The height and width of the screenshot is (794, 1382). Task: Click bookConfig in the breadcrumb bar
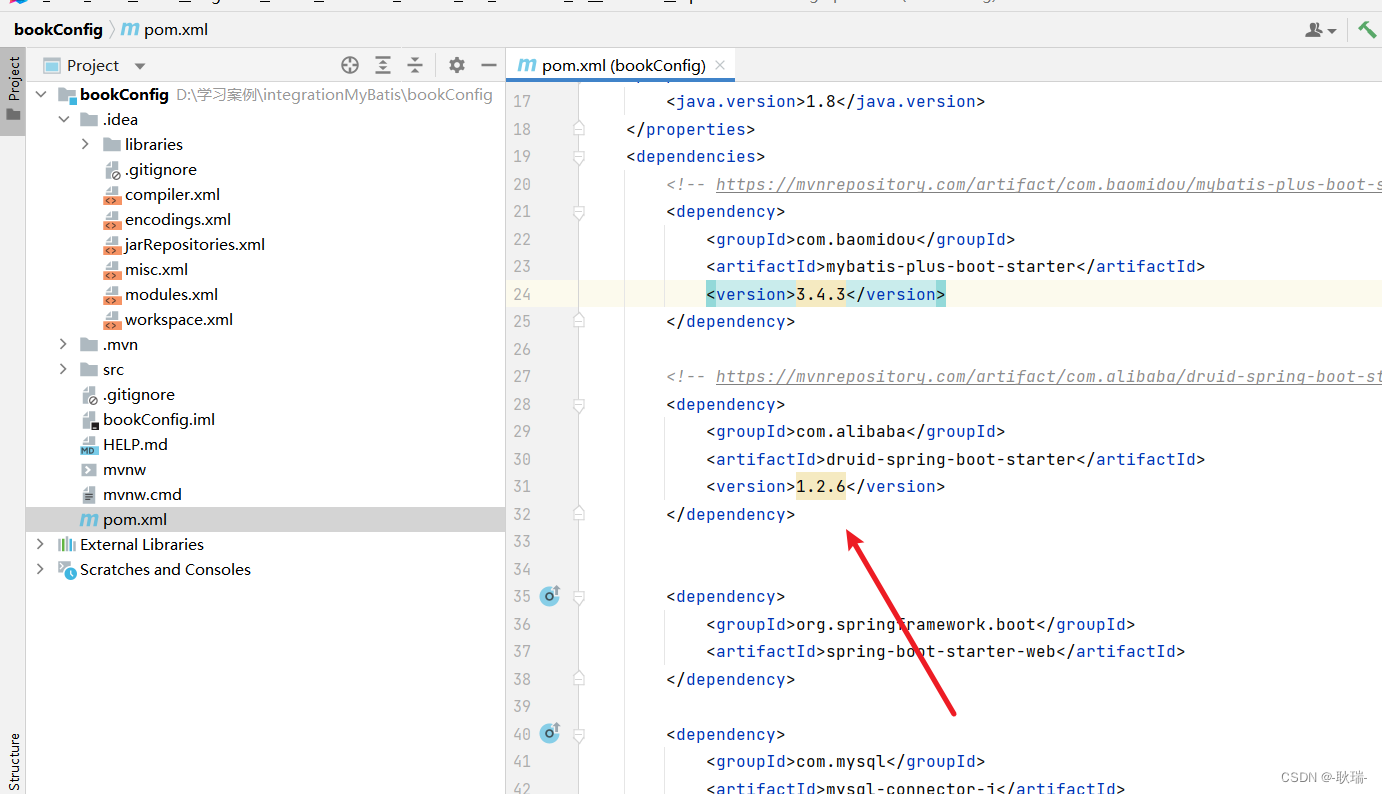click(58, 29)
